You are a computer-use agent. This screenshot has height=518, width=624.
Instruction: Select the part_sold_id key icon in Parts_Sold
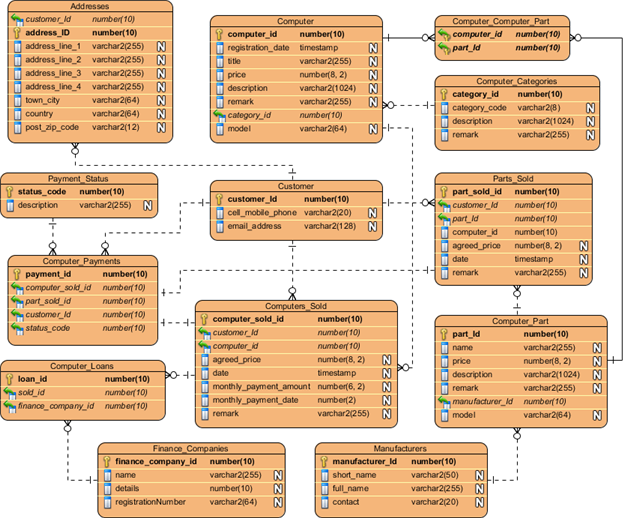click(444, 192)
